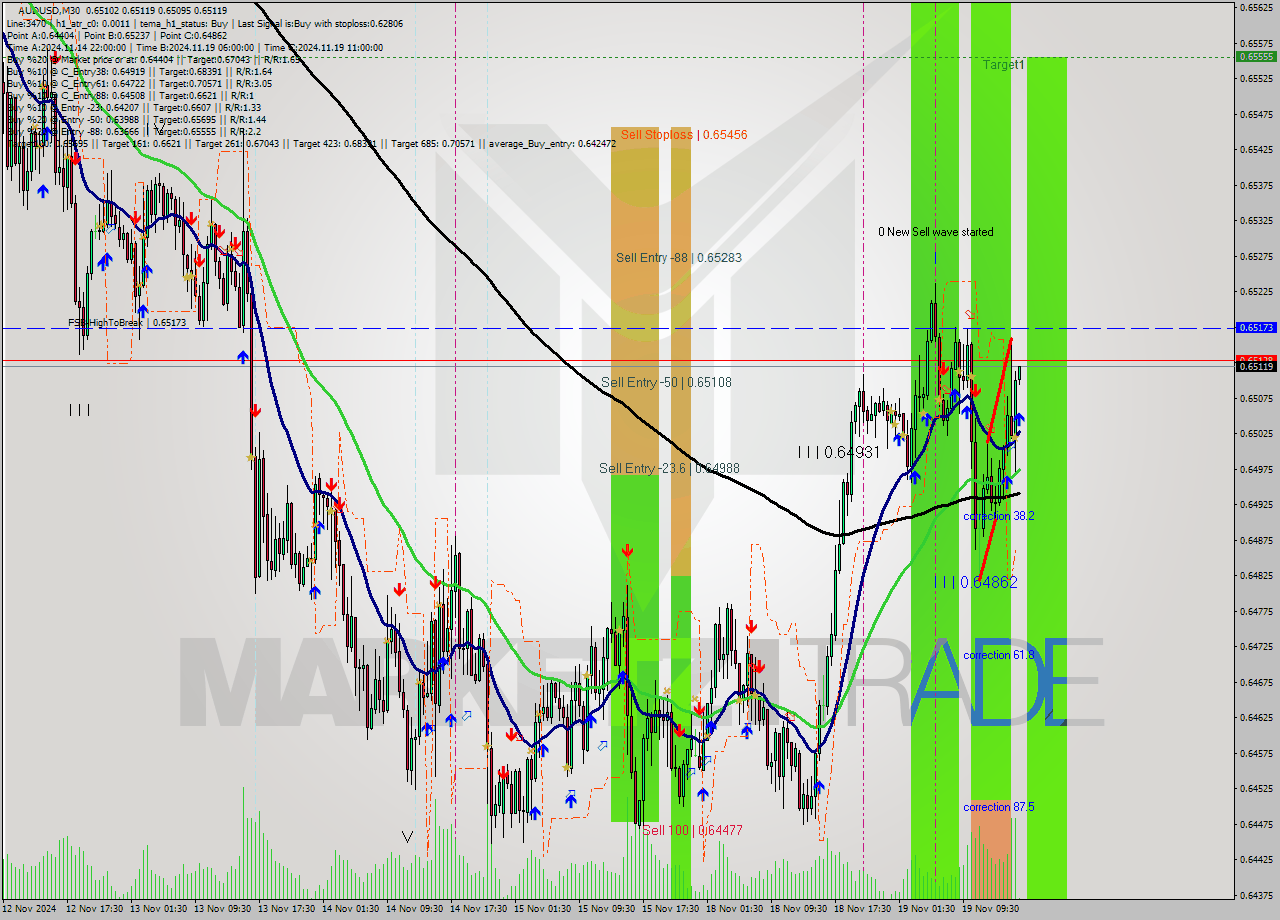Click the '13 Nov 01:30' time axis label
The height and width of the screenshot is (920, 1280).
(x=158, y=909)
